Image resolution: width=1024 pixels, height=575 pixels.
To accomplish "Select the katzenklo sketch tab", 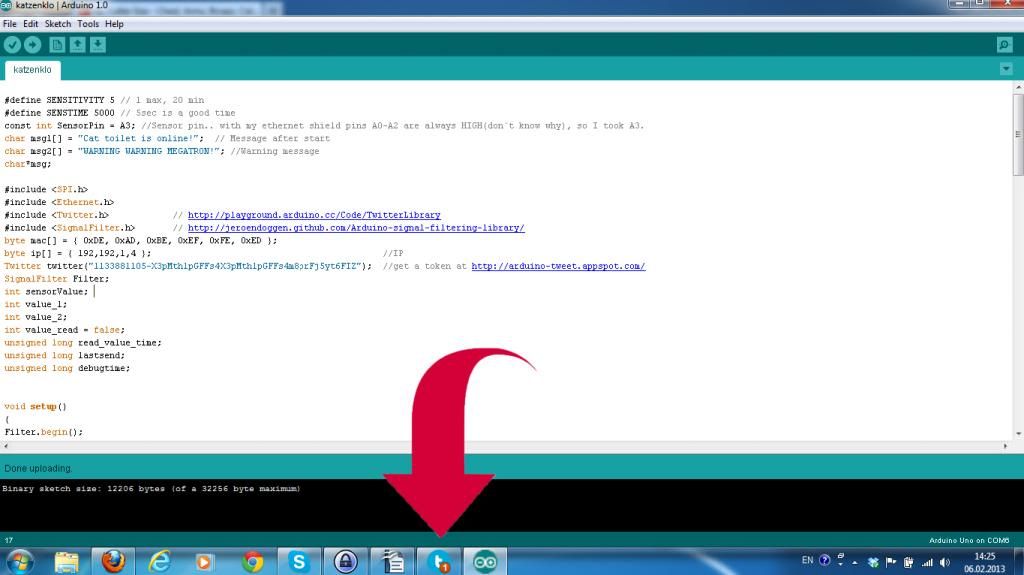I will (33, 70).
